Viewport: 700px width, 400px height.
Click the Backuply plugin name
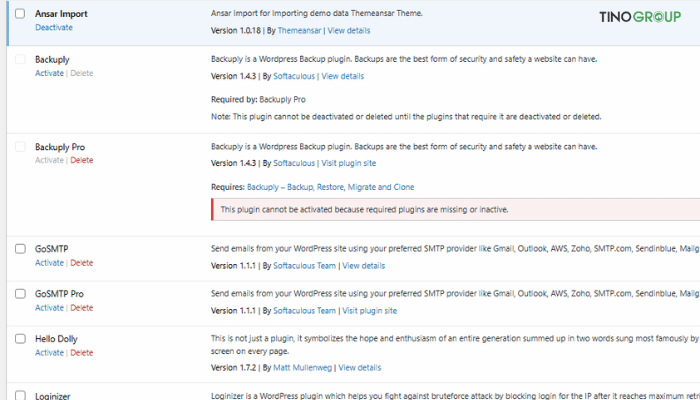click(52, 59)
